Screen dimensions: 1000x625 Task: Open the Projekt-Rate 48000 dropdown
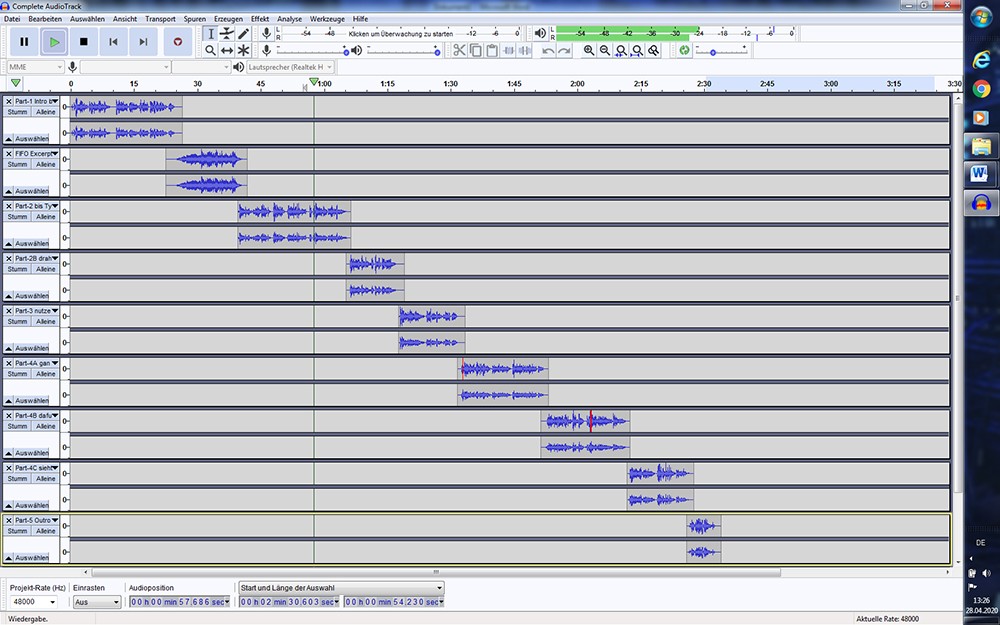(33, 602)
